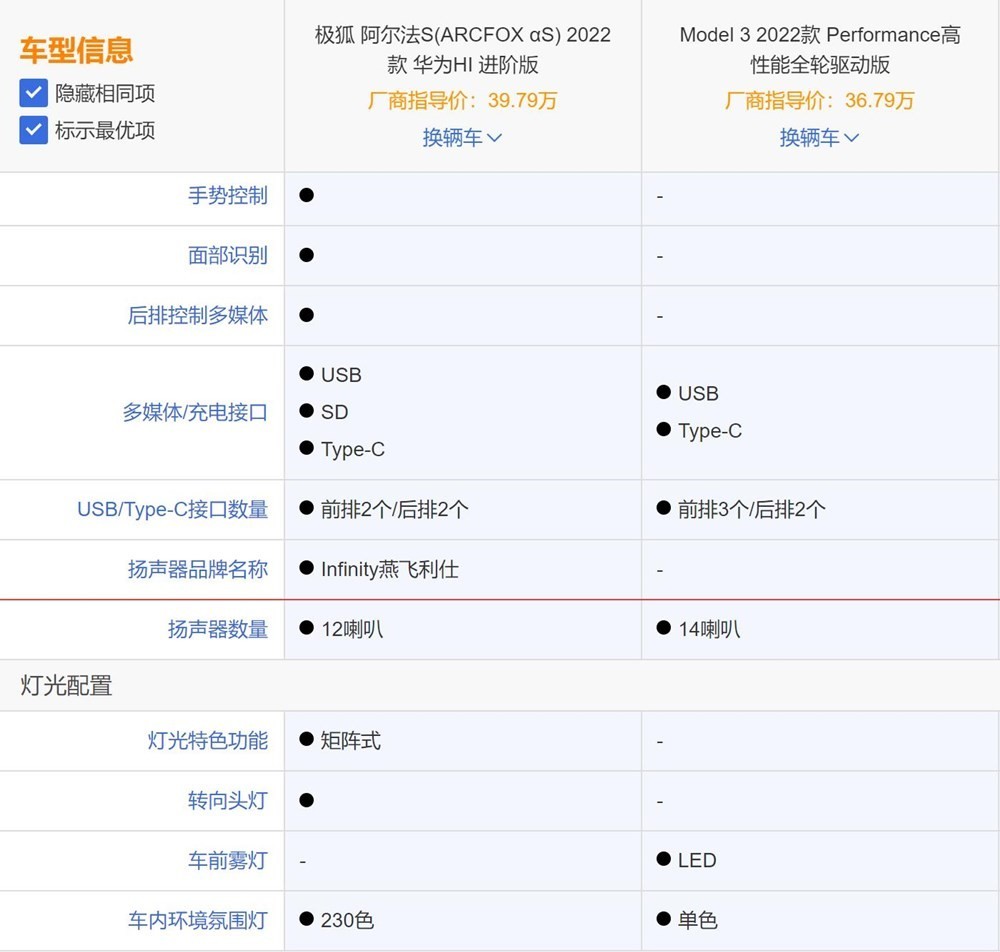Screen dimensions: 1000x952
Task: Click the 车型信息 heading
Action: (76, 50)
